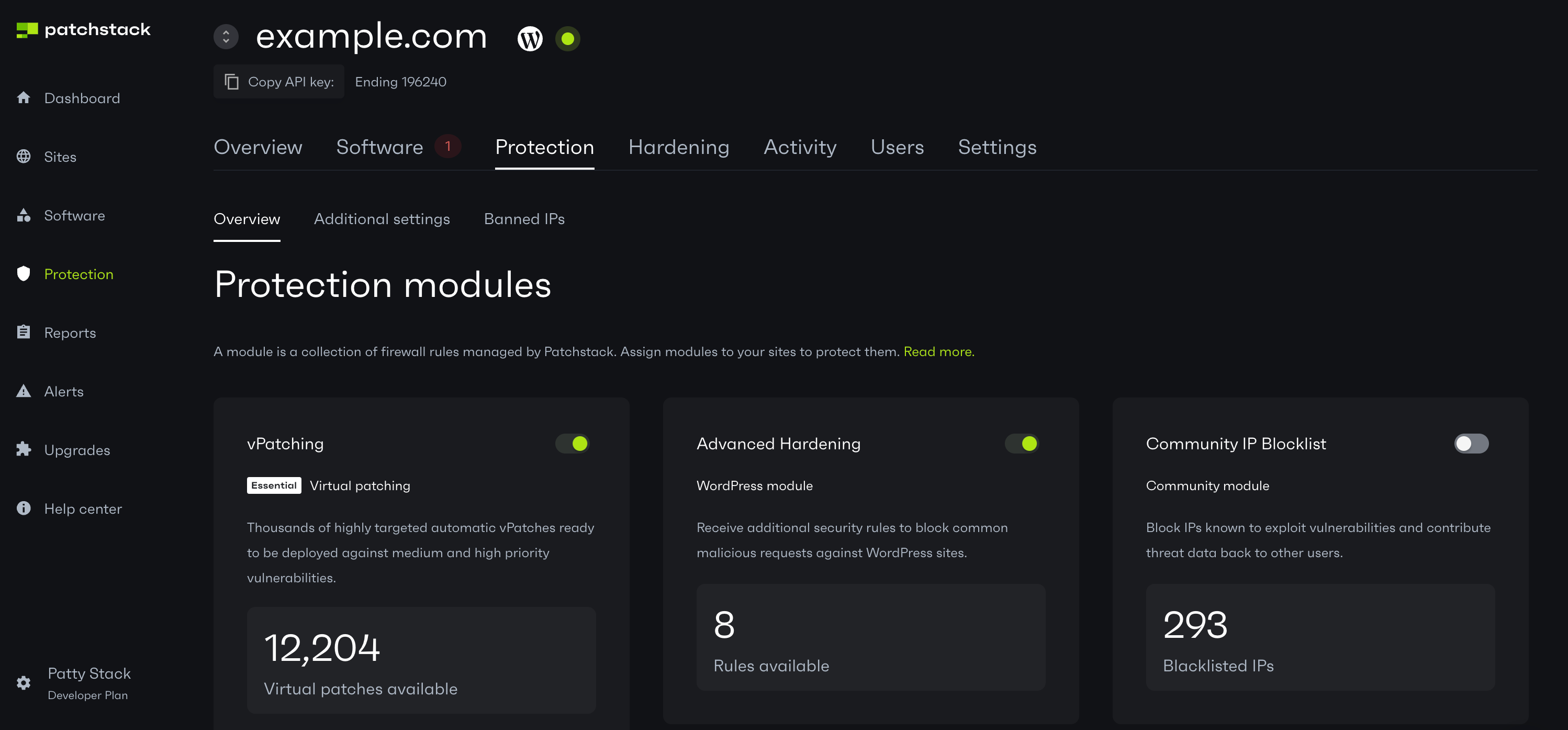Click the Upgrades puzzle piece icon
Screen dimensions: 1568x730
pyautogui.click(x=23, y=449)
